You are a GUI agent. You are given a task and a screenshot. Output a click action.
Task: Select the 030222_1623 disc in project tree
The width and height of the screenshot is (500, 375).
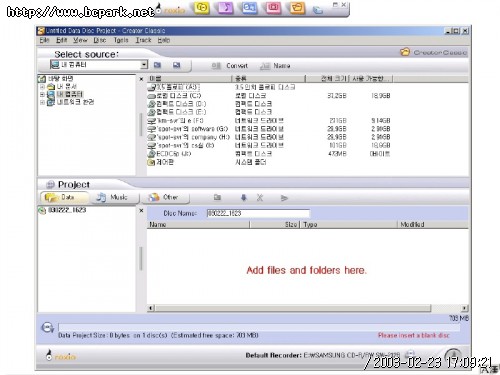67,210
